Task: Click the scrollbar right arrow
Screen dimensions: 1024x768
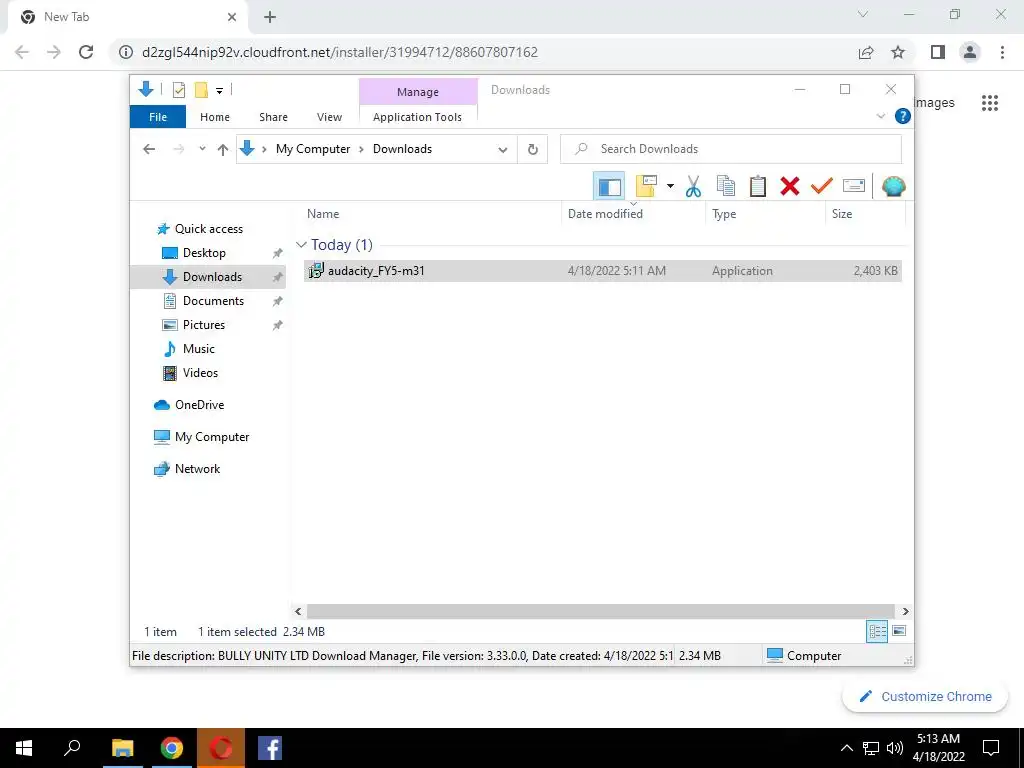Action: point(905,611)
